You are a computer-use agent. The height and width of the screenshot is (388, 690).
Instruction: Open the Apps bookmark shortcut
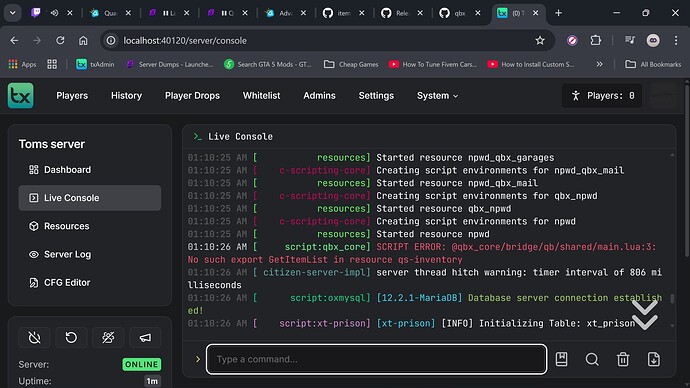point(22,64)
